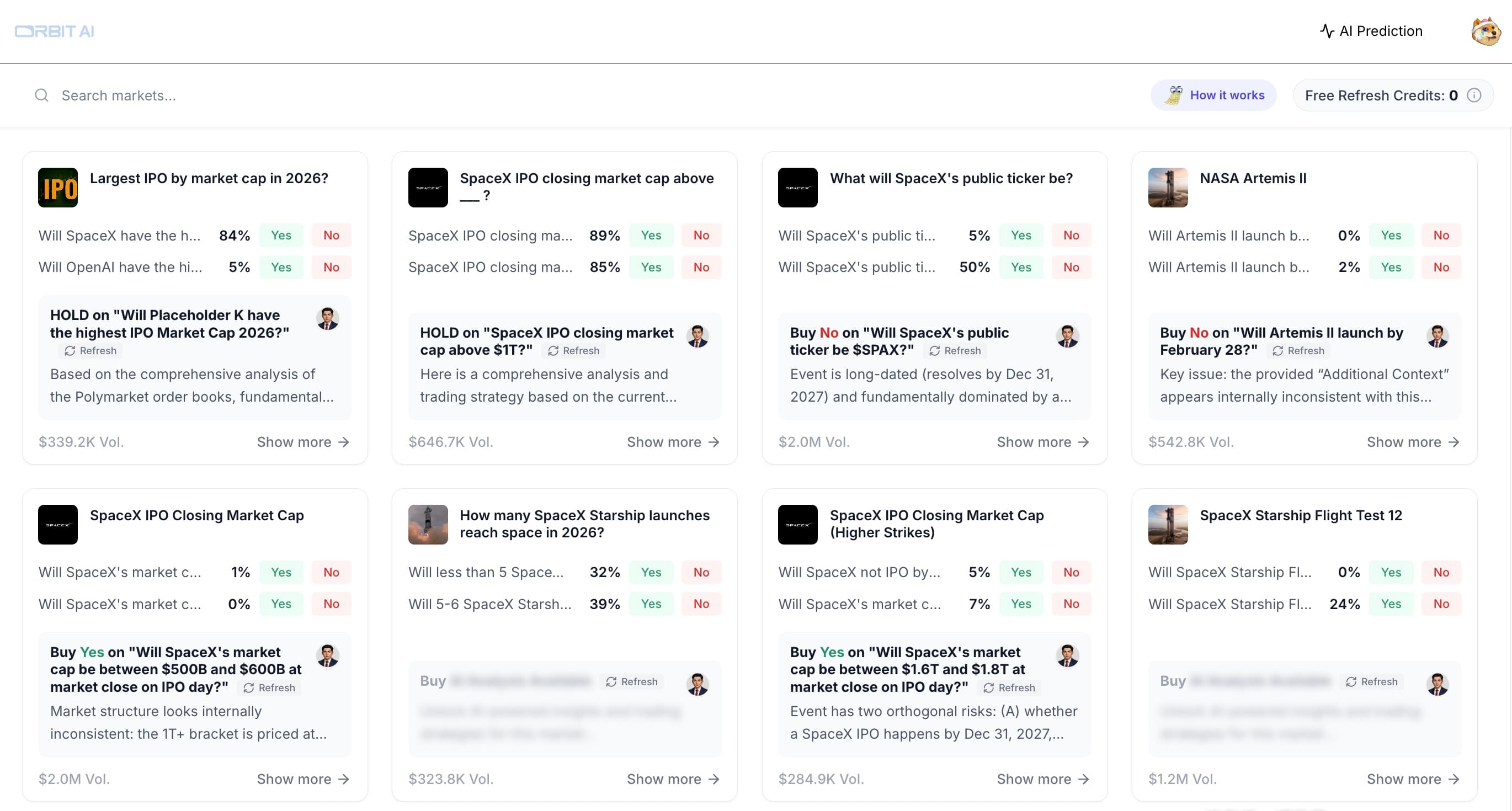Open the doge profile avatar

(1485, 31)
